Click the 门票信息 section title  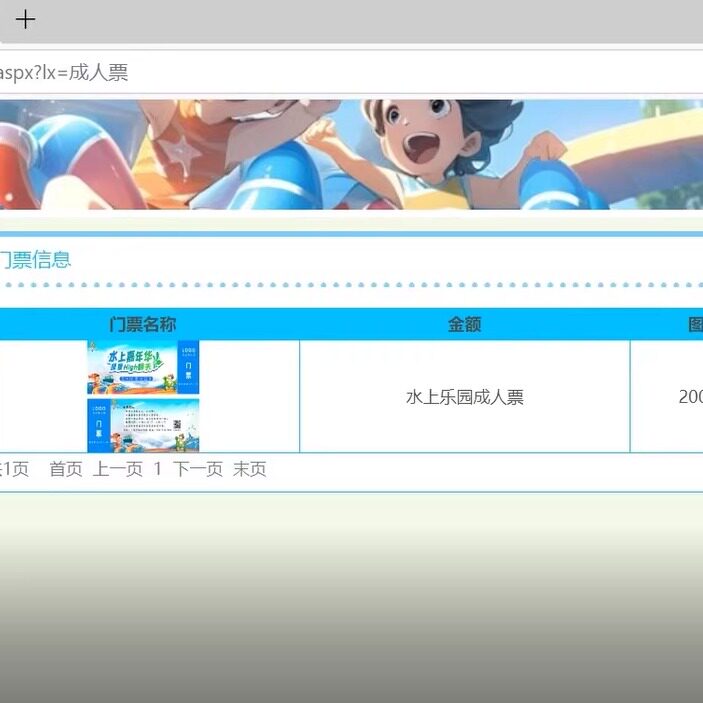(x=35, y=260)
